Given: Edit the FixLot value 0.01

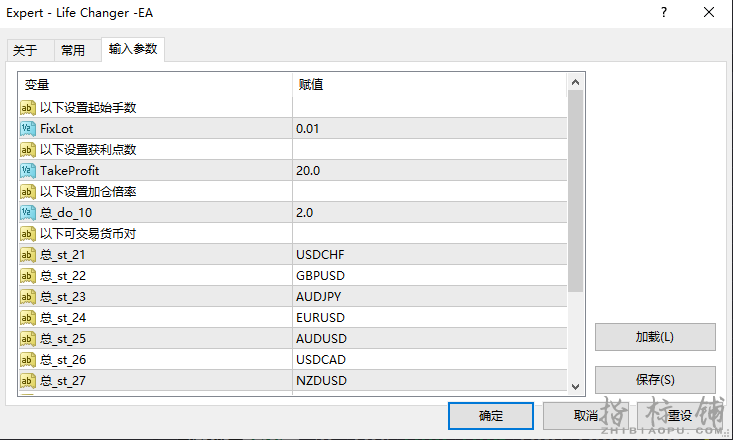Looking at the screenshot, I should pyautogui.click(x=429, y=129).
